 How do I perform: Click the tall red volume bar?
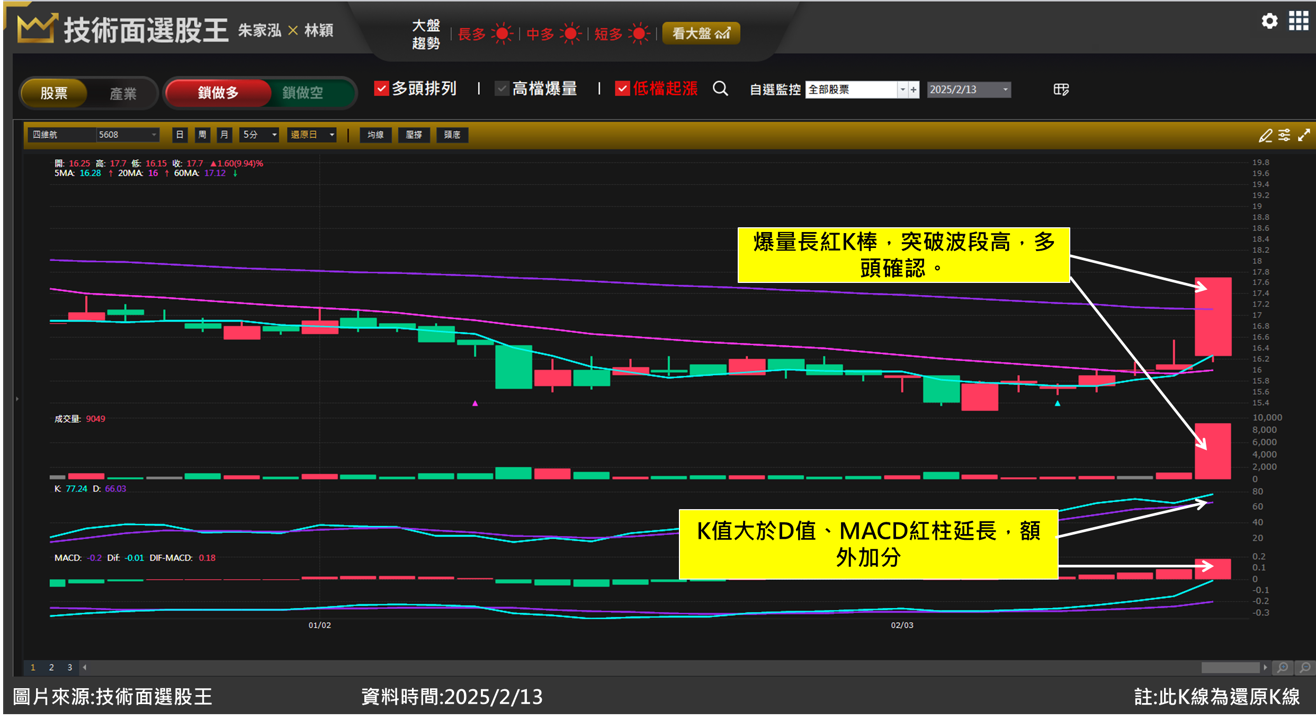click(1212, 451)
